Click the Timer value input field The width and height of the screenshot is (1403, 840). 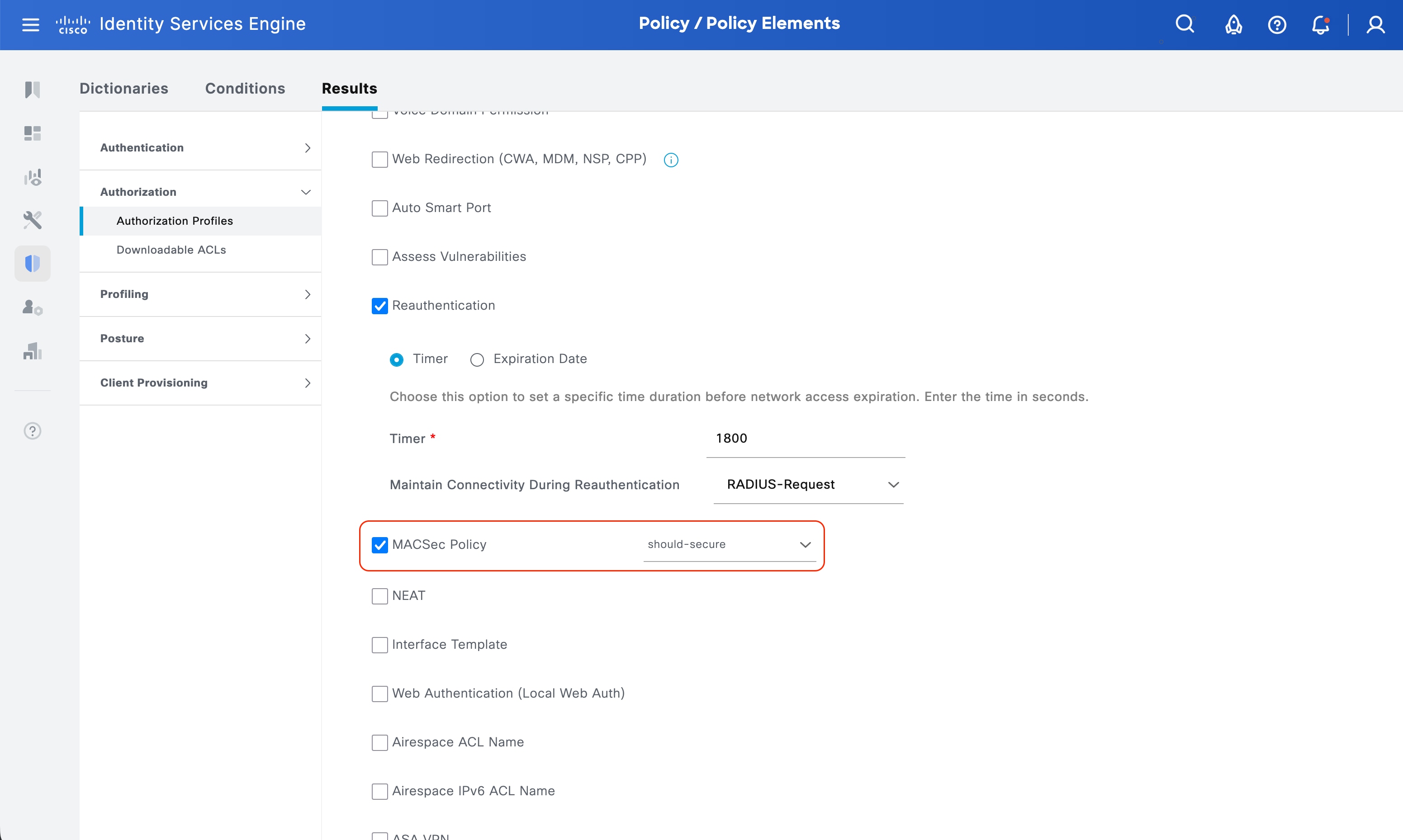pyautogui.click(x=806, y=439)
